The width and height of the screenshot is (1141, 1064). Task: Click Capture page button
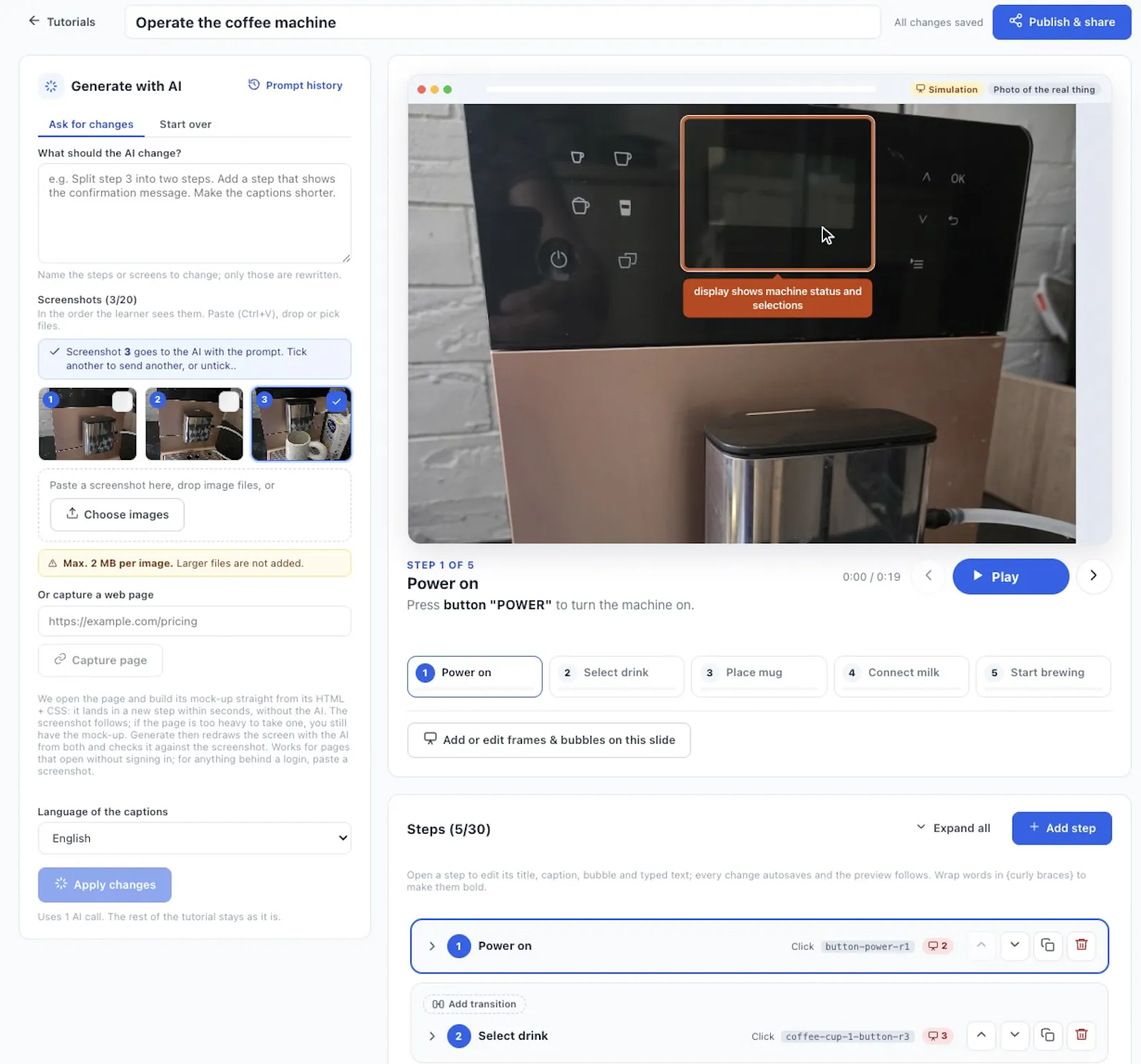[x=101, y=660]
